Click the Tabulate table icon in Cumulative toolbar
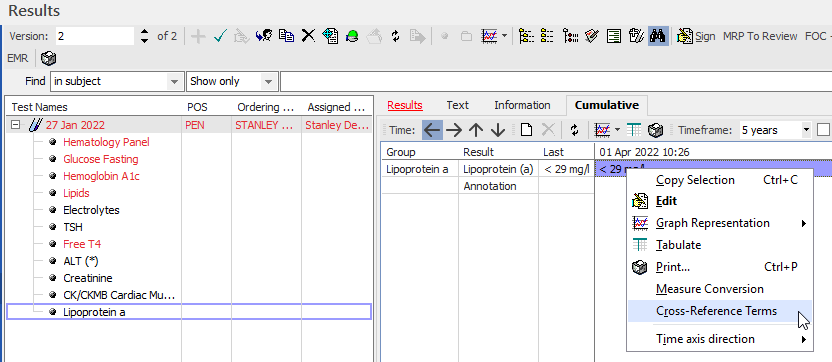The height and width of the screenshot is (362, 832). click(634, 130)
